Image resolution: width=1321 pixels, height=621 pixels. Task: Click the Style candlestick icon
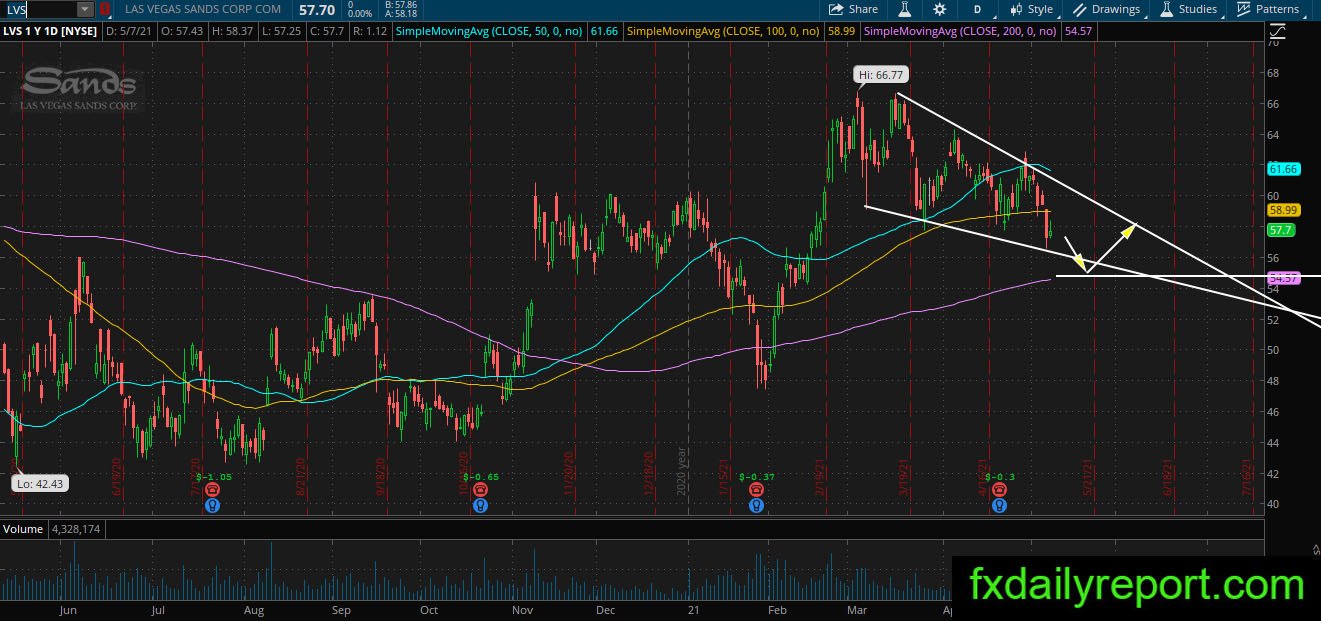pos(1016,9)
